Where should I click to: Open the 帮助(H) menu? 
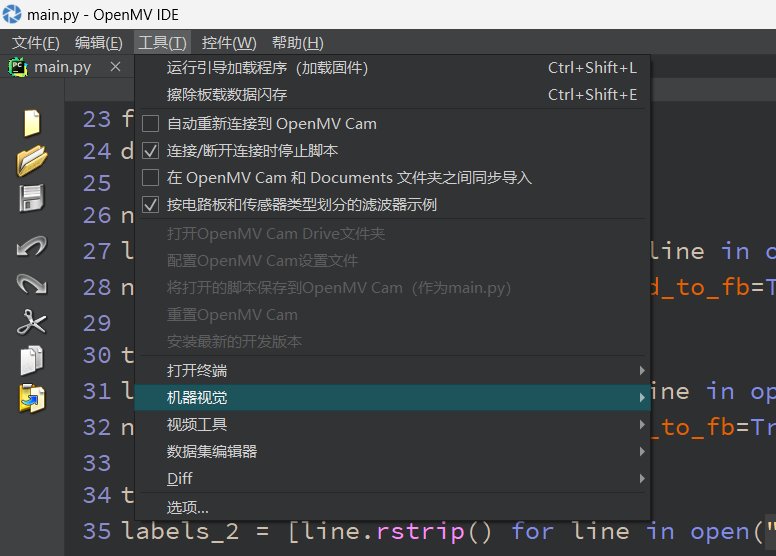tap(297, 43)
